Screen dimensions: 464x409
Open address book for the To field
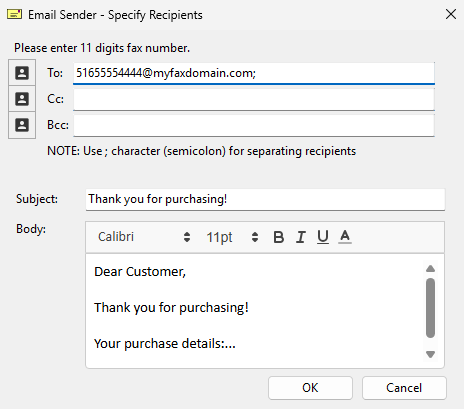[x=22, y=73]
